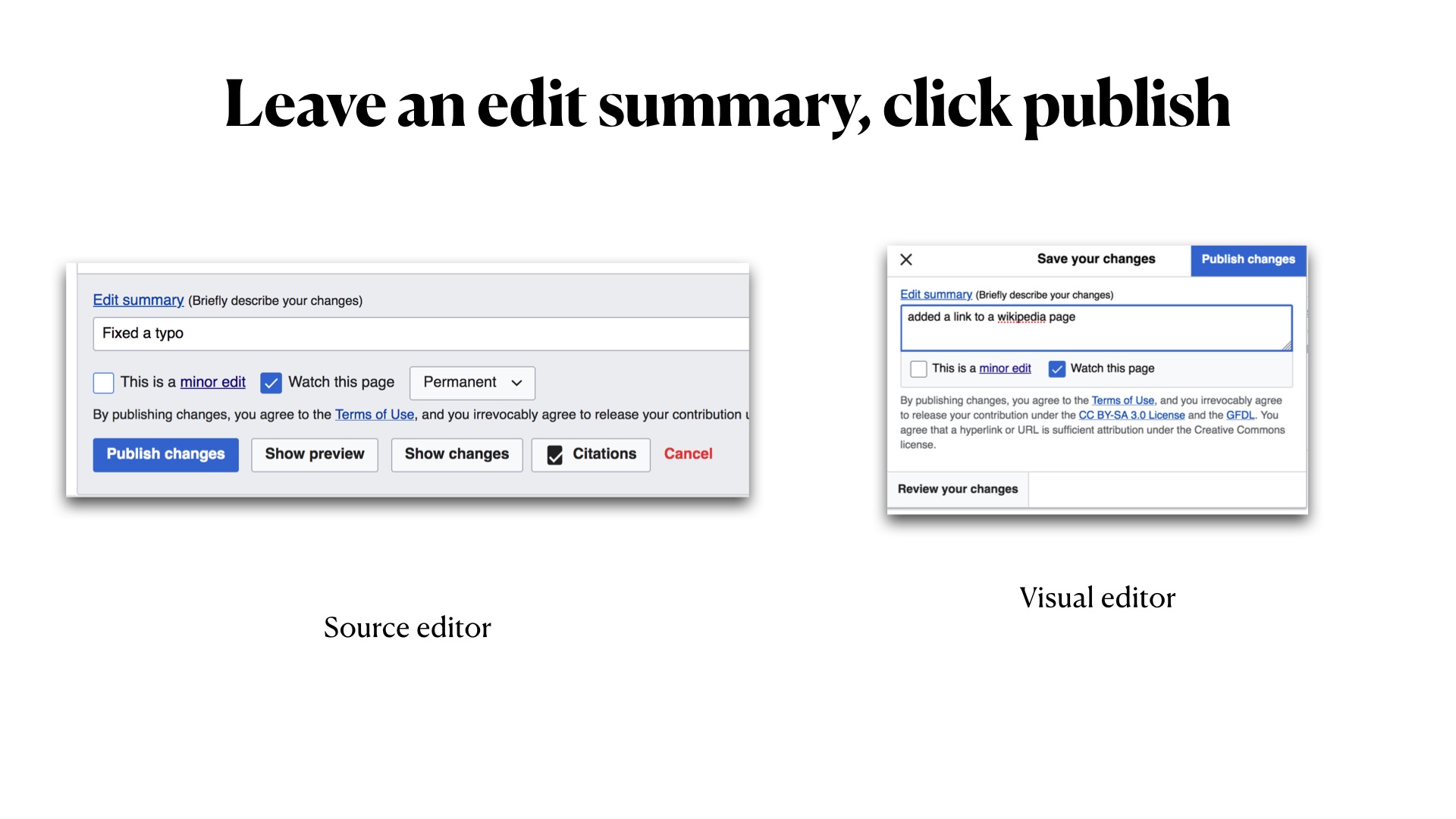The height and width of the screenshot is (819, 1456).
Task: Toggle the Watch this page checkbox (source editor)
Action: pyautogui.click(x=272, y=382)
